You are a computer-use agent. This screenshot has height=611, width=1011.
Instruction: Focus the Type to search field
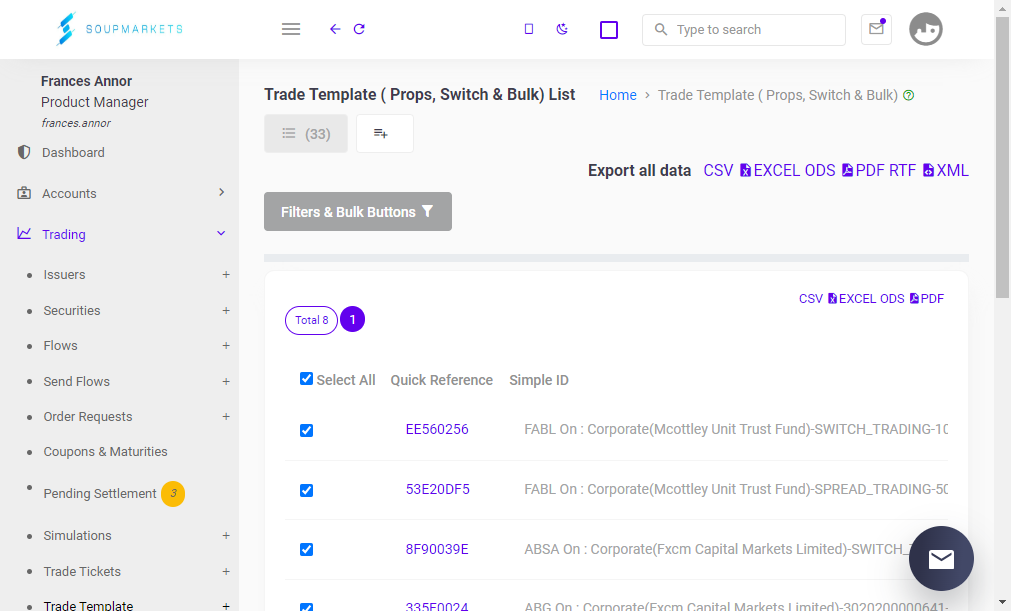tap(744, 30)
